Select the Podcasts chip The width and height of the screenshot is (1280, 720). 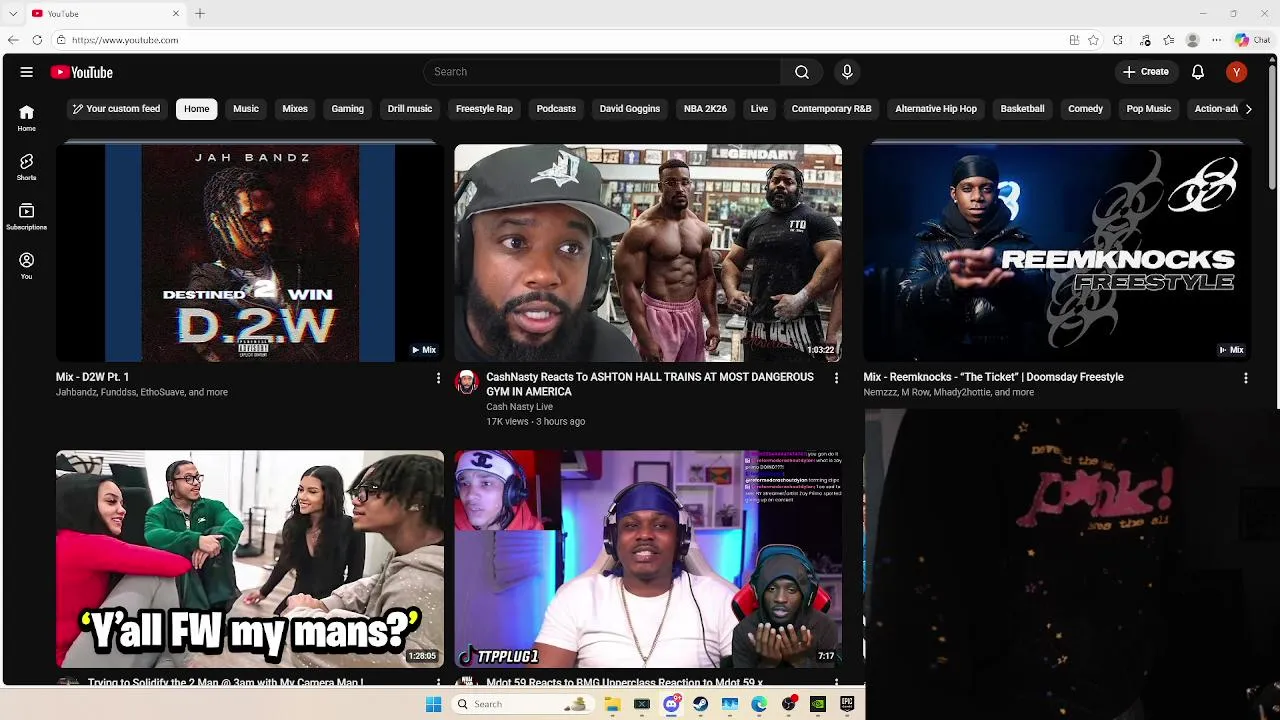pyautogui.click(x=556, y=109)
